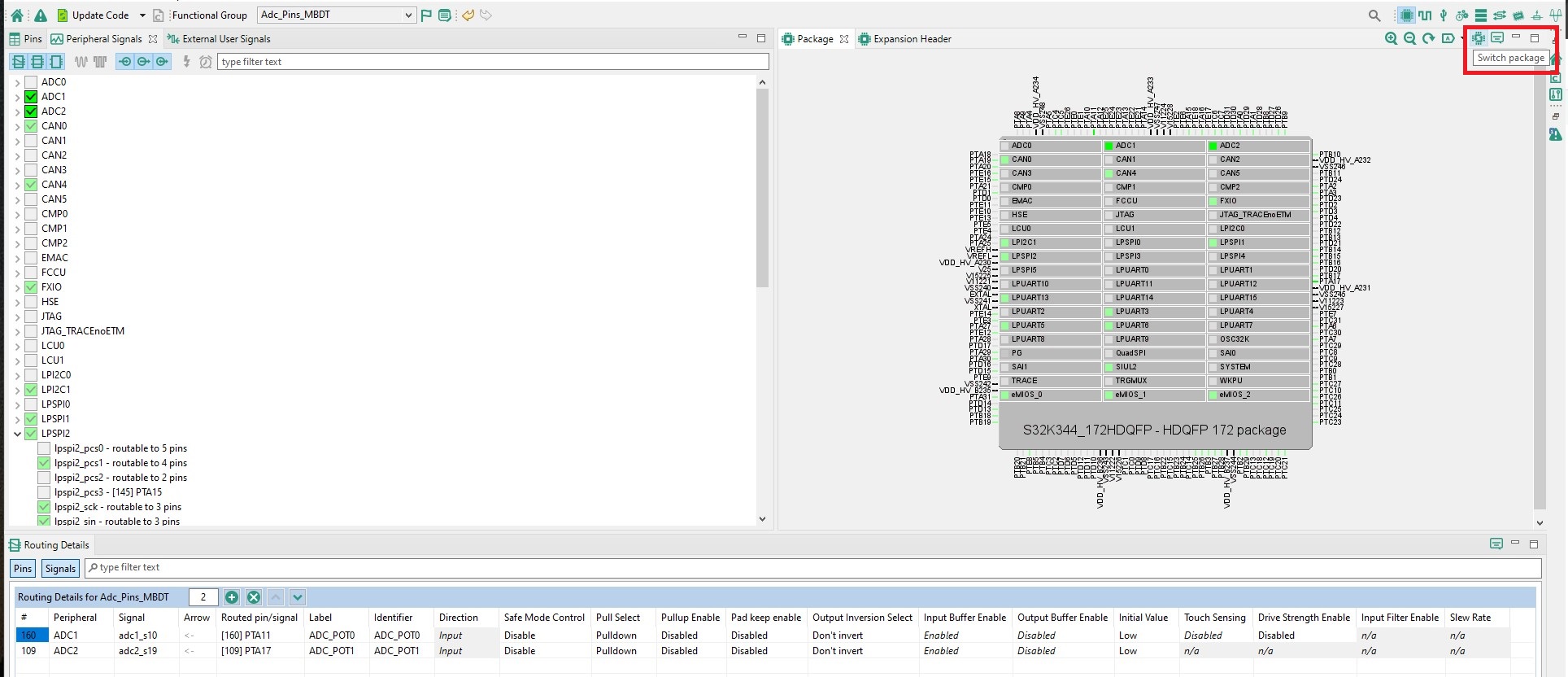Image resolution: width=1568 pixels, height=677 pixels.
Task: Open the Functional Group dropdown Adc_Pins_MBDT
Action: click(x=337, y=15)
